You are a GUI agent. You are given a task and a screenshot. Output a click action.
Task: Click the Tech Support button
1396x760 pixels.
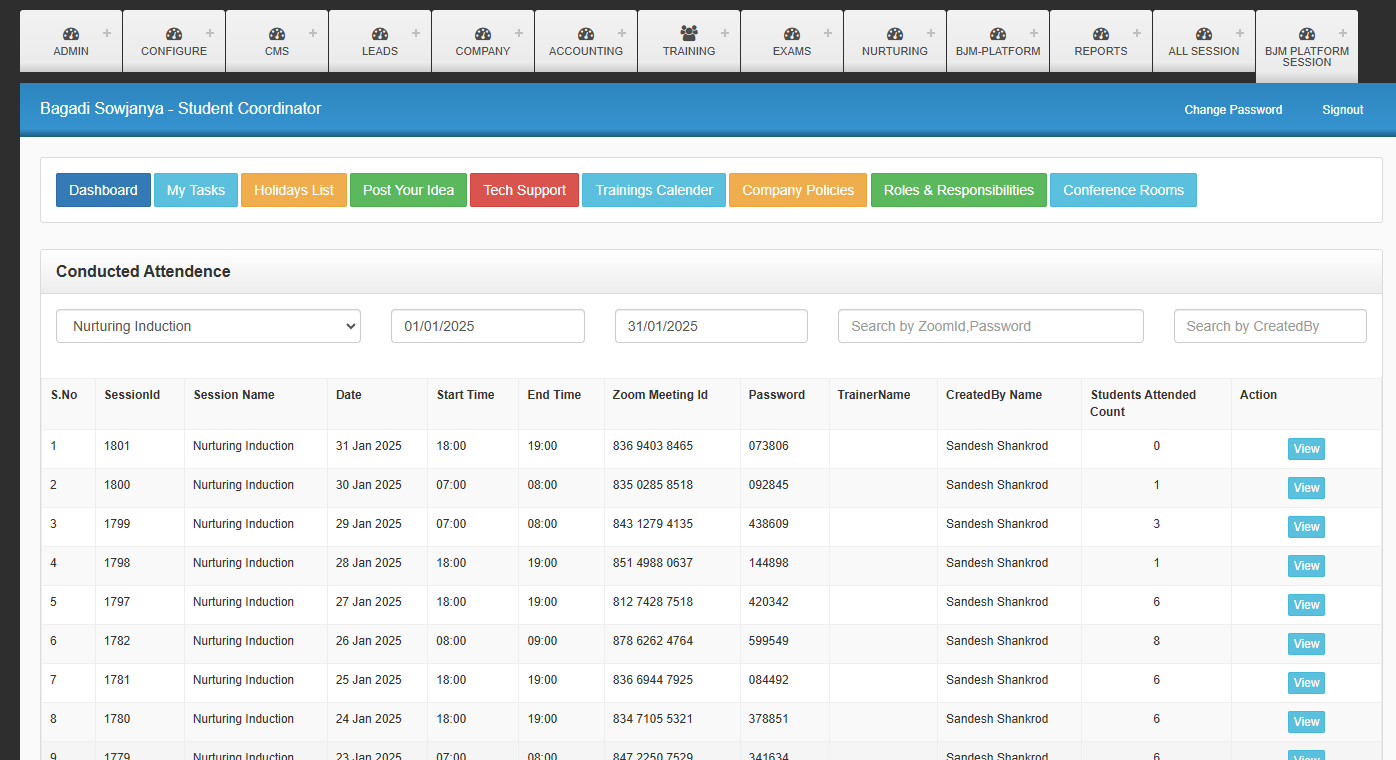[524, 190]
